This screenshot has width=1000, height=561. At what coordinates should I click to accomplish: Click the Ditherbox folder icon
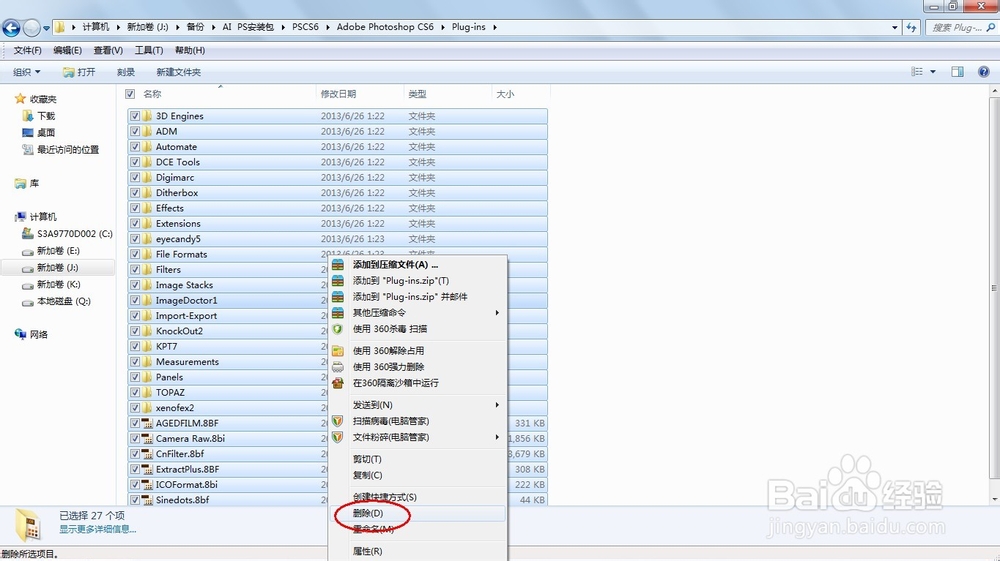(x=147, y=193)
